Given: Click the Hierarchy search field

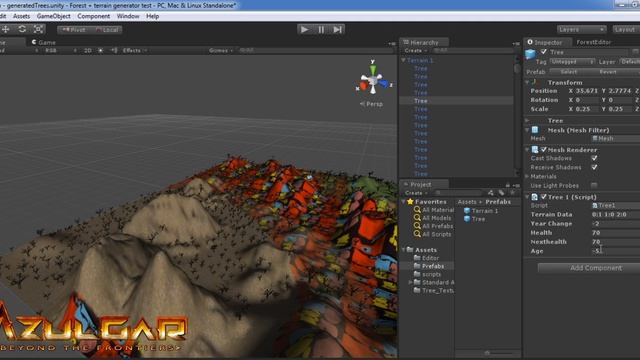Looking at the screenshot, I should click(473, 50).
